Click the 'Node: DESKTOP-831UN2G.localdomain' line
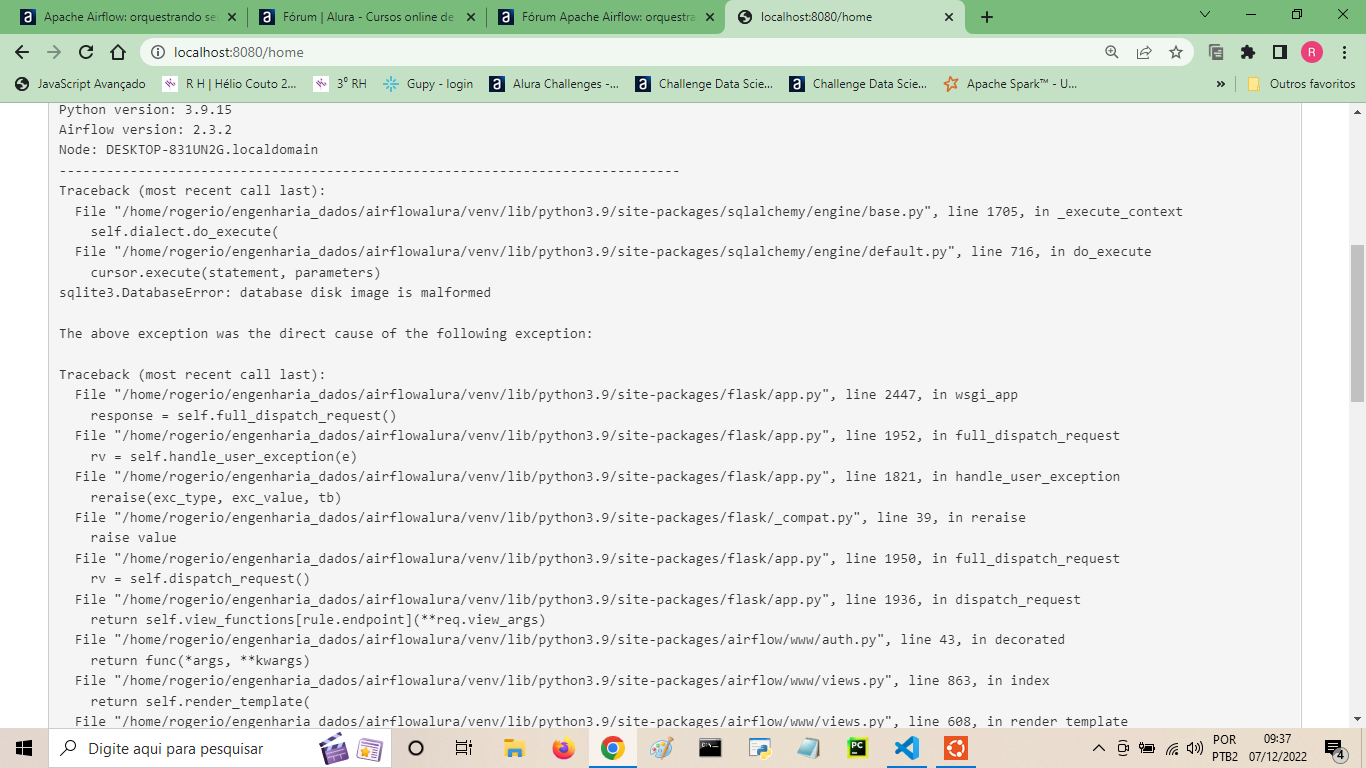Viewport: 1366px width, 768px height. click(x=188, y=150)
